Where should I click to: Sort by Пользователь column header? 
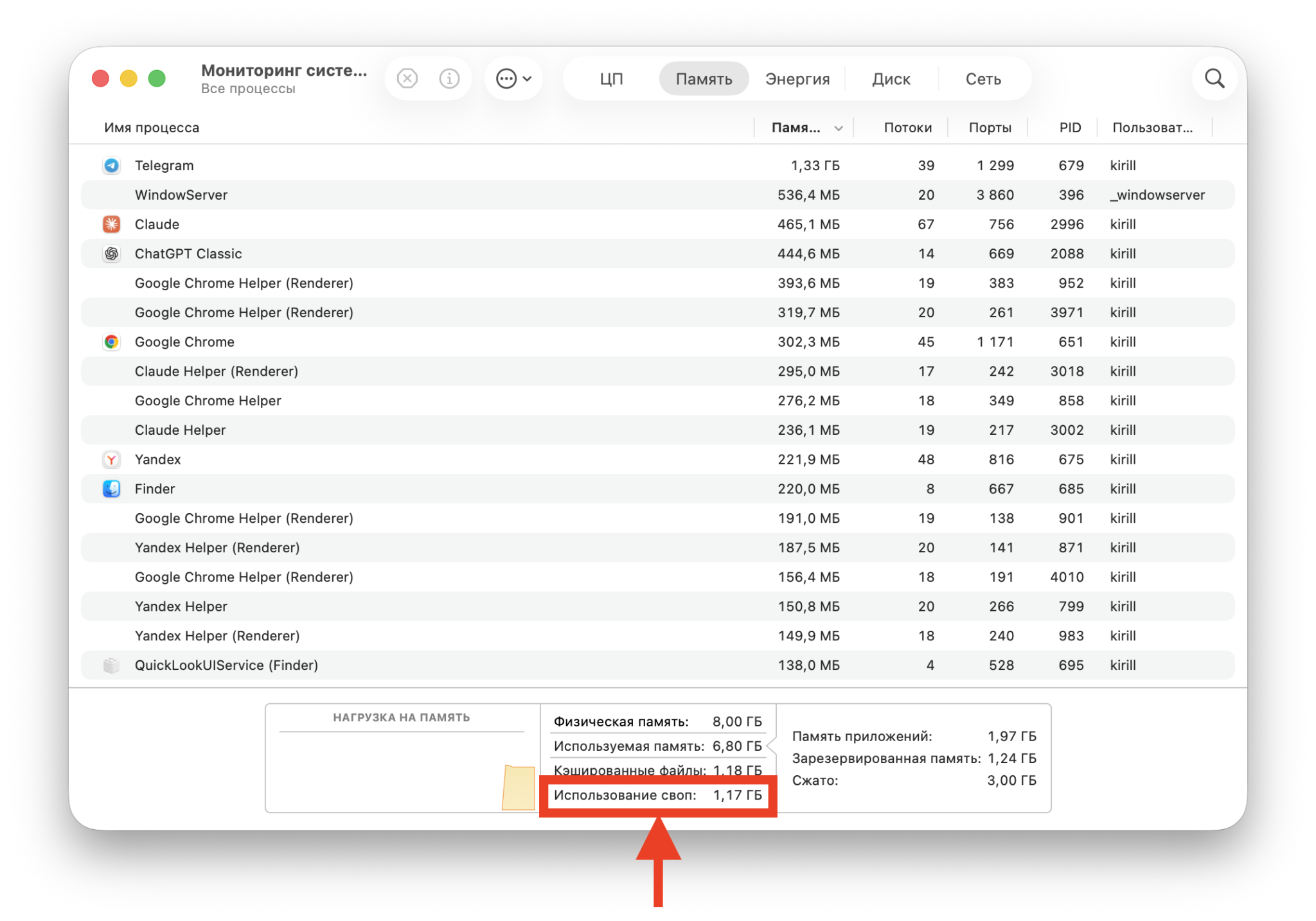coord(1152,127)
